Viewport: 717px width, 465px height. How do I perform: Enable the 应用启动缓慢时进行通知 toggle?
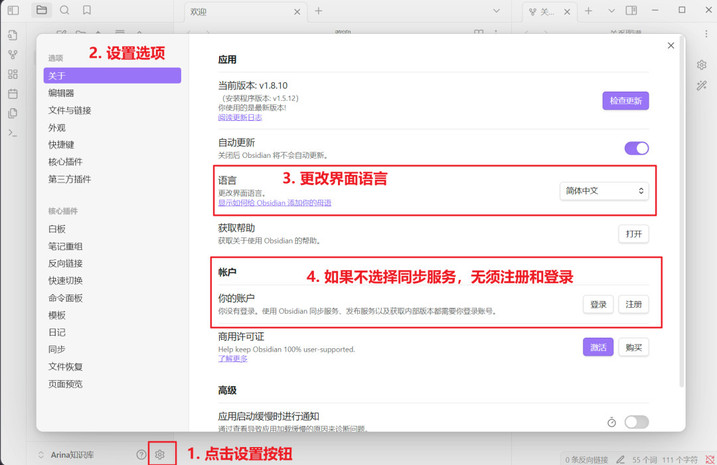click(636, 422)
